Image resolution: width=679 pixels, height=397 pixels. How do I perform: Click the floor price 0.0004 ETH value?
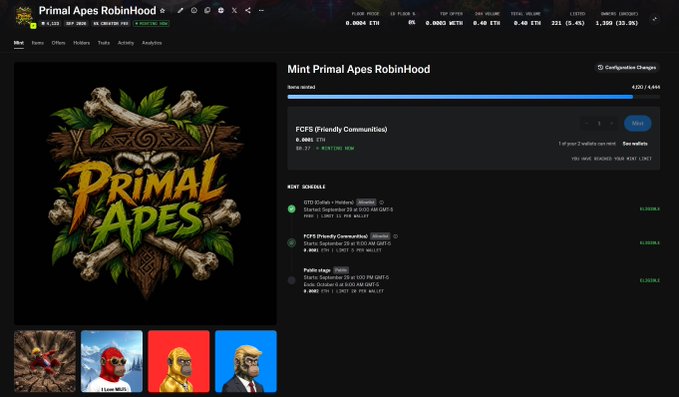[362, 23]
